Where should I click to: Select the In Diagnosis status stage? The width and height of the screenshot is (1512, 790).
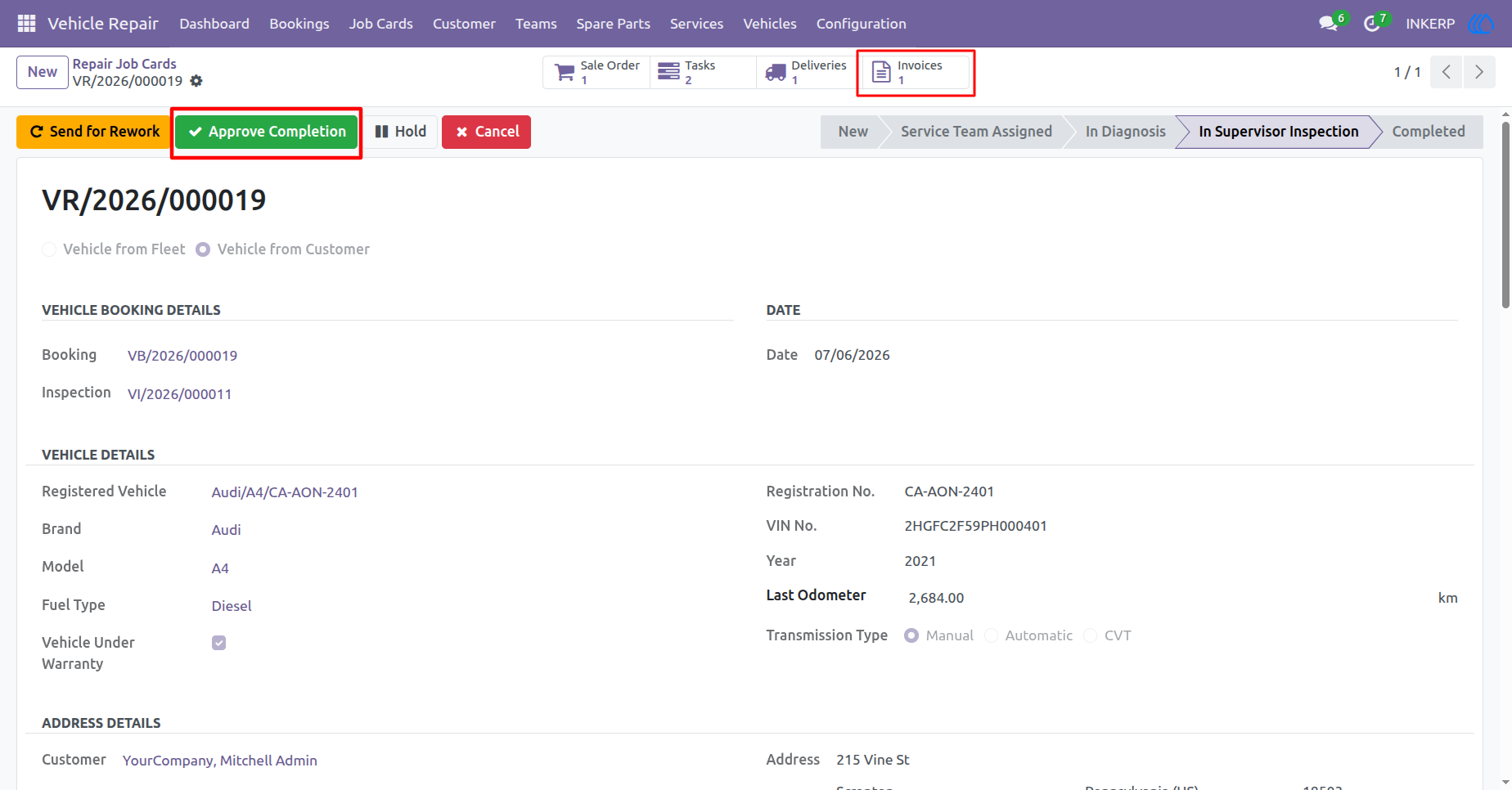coord(1125,132)
